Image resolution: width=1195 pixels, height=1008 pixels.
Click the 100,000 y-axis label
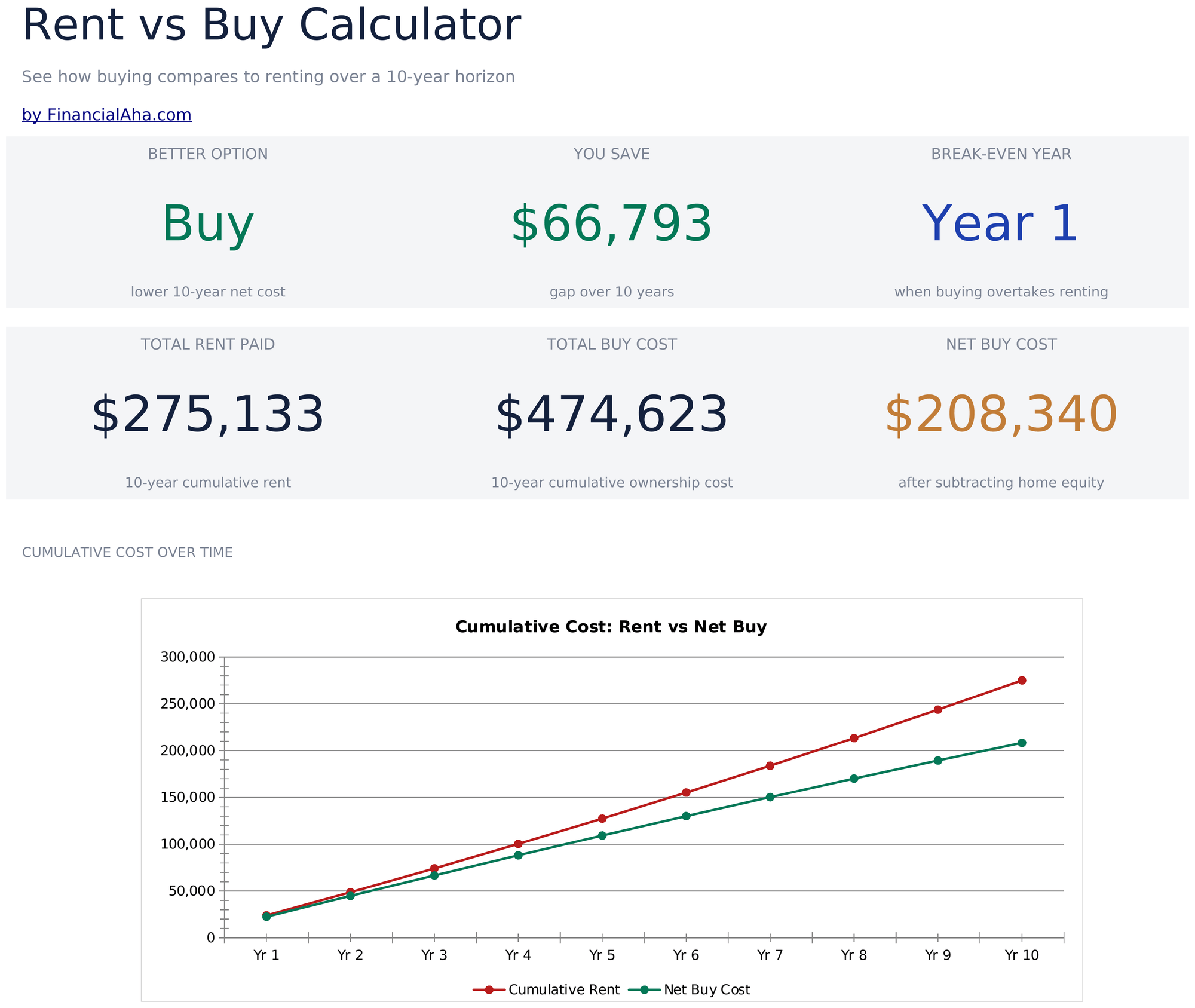click(188, 844)
